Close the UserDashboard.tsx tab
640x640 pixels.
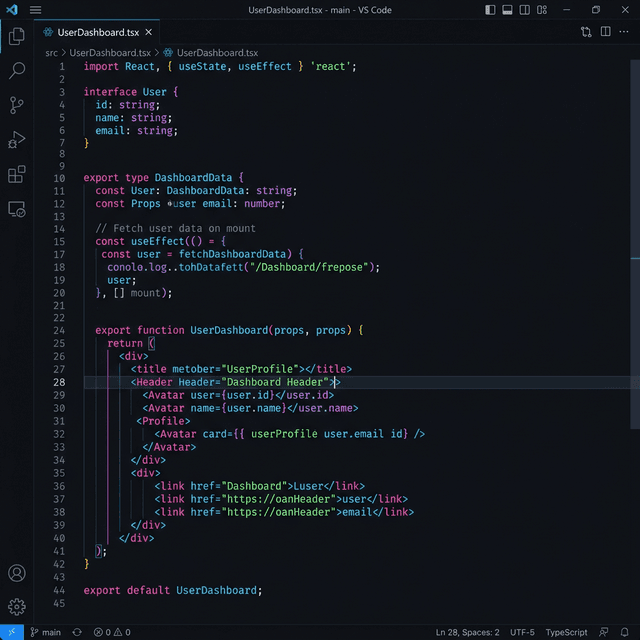[x=149, y=32]
